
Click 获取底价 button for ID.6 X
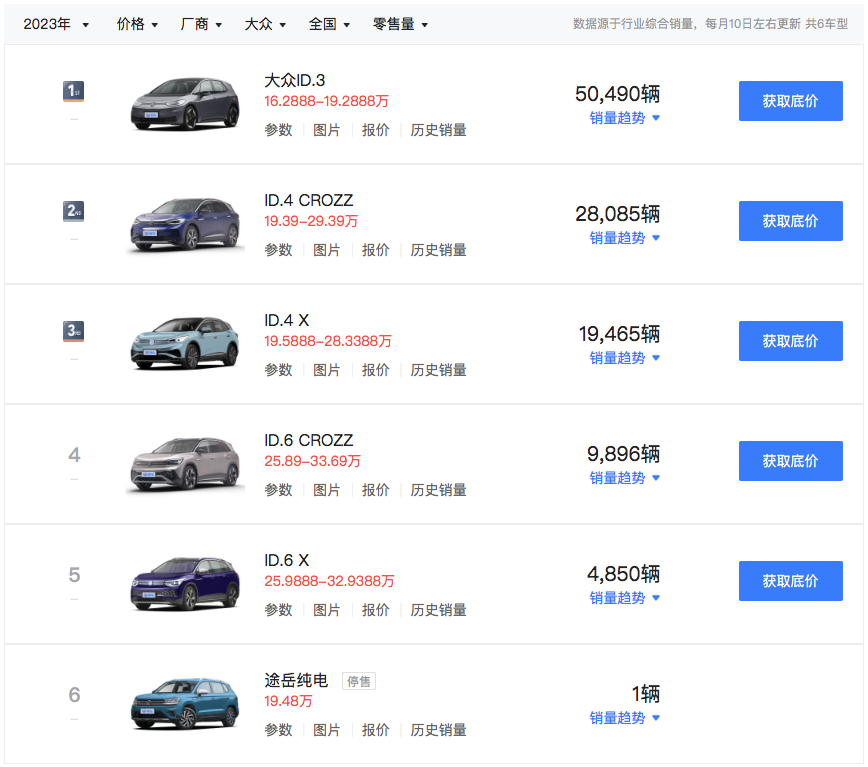(790, 581)
